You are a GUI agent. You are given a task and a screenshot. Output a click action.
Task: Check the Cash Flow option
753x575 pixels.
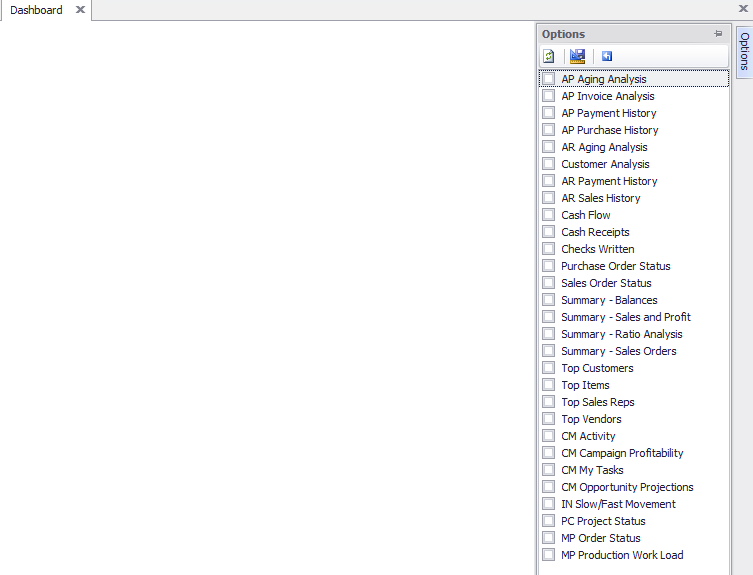(548, 215)
